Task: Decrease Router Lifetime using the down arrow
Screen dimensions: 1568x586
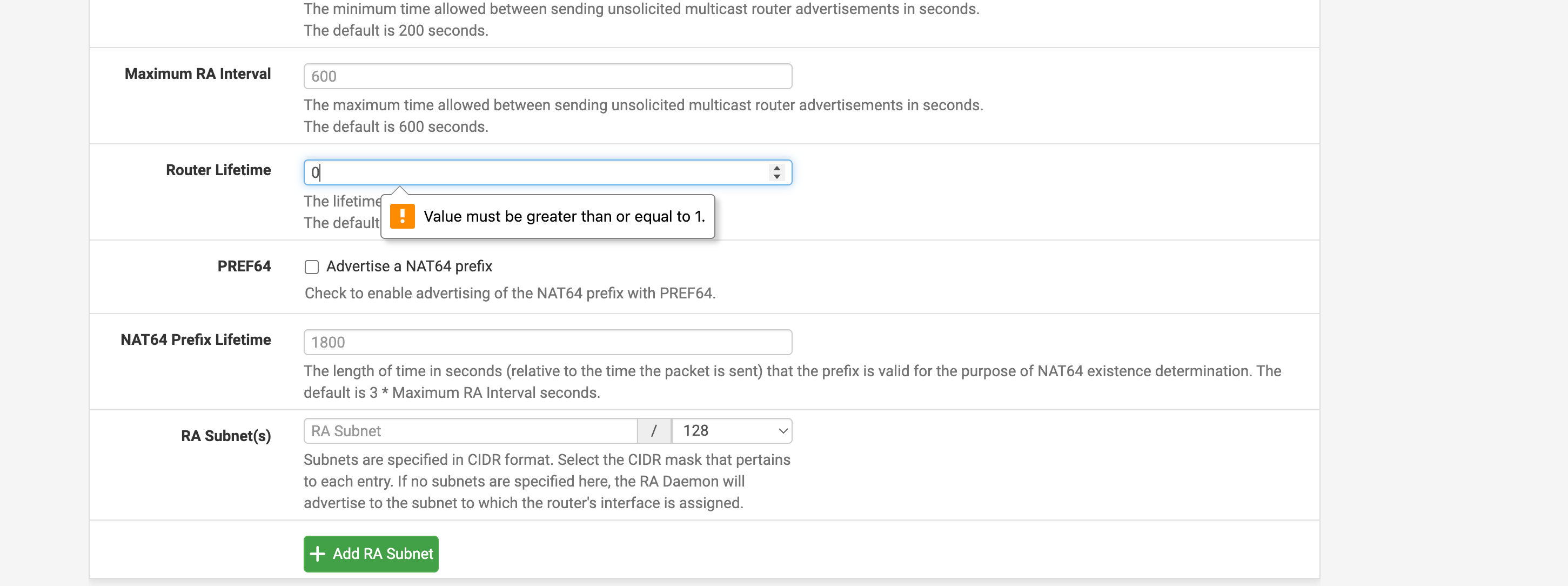Action: click(x=776, y=177)
